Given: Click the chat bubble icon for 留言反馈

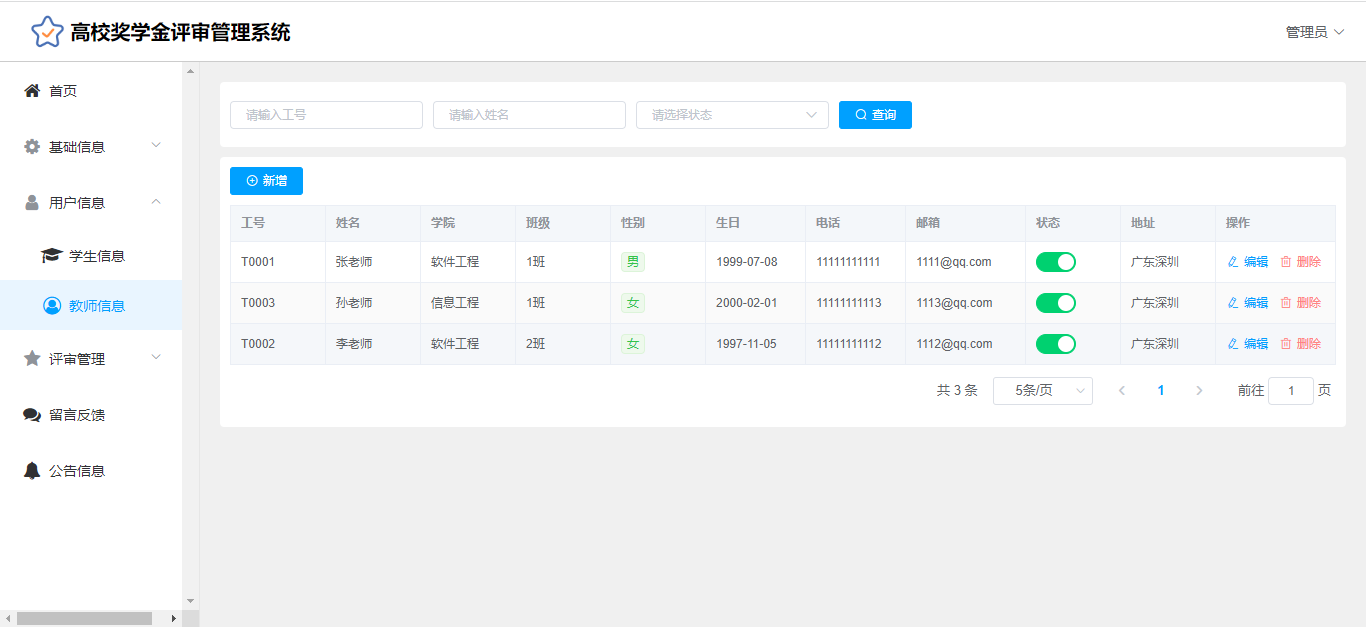Looking at the screenshot, I should 32,415.
